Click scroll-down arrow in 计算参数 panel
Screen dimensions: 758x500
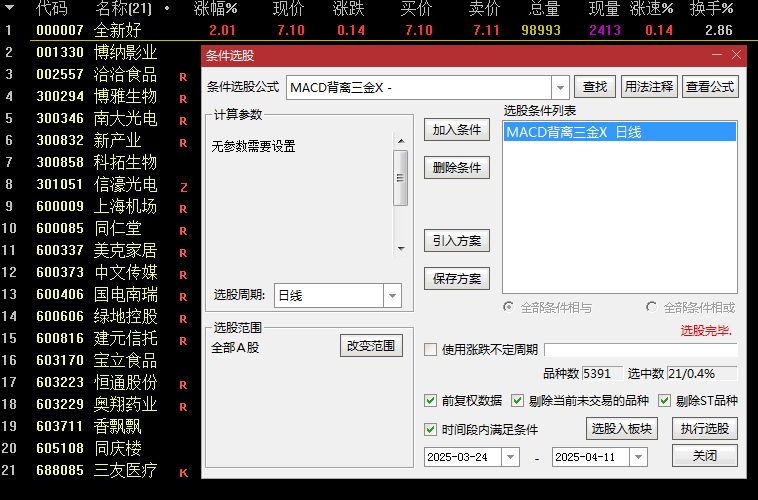401,249
